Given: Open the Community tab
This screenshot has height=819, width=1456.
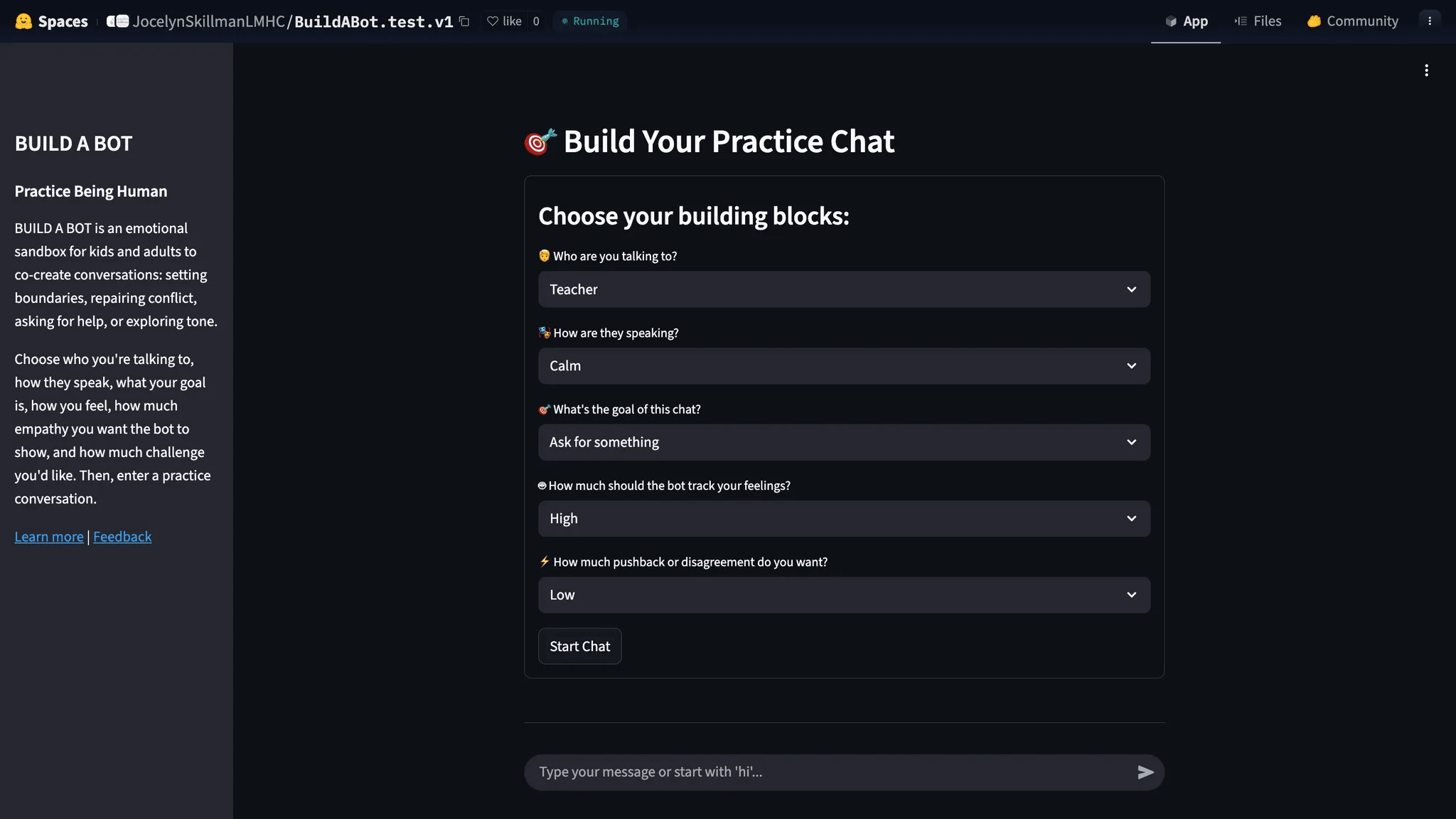Looking at the screenshot, I should [x=1352, y=21].
